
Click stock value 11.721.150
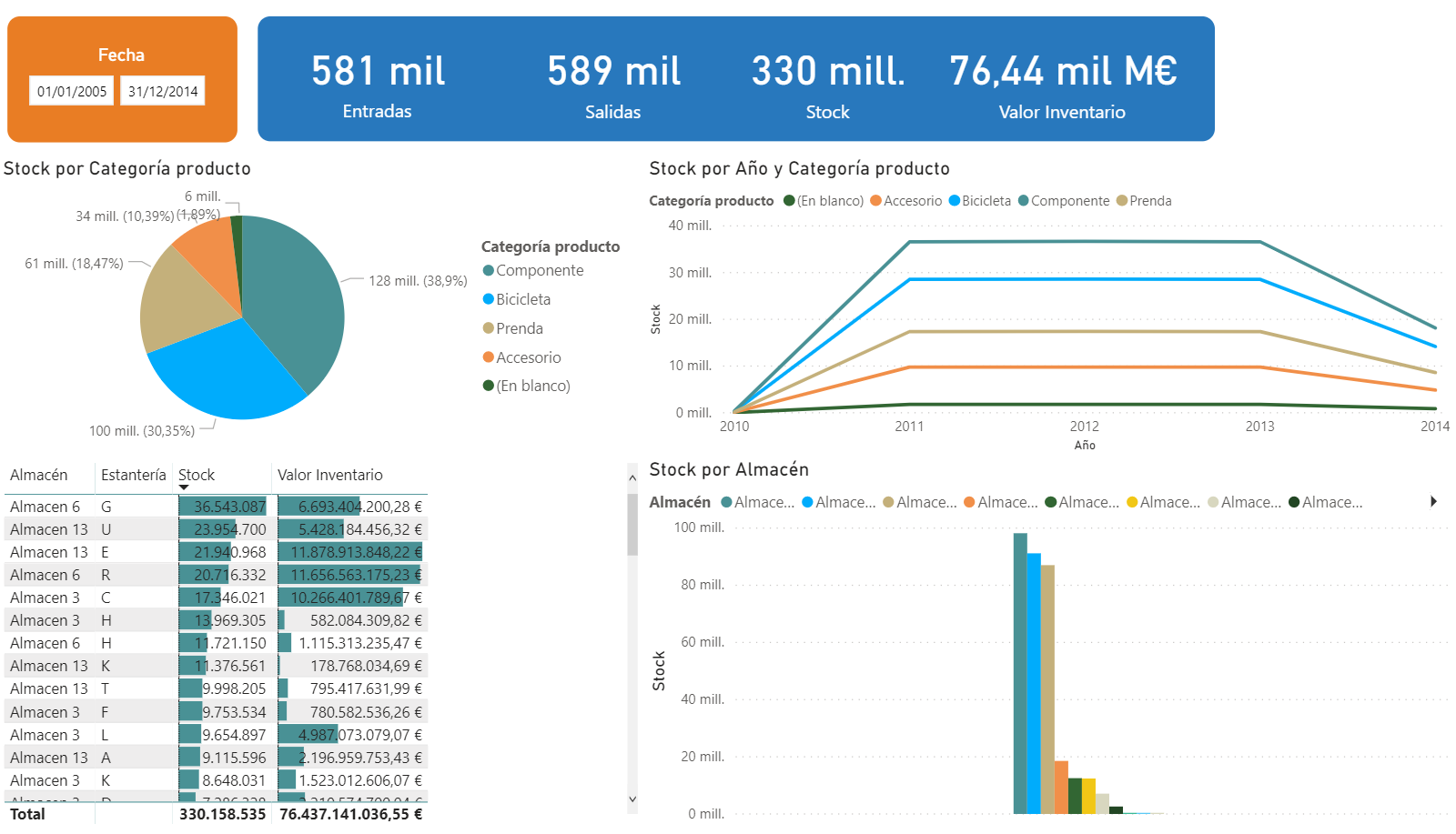(x=229, y=643)
